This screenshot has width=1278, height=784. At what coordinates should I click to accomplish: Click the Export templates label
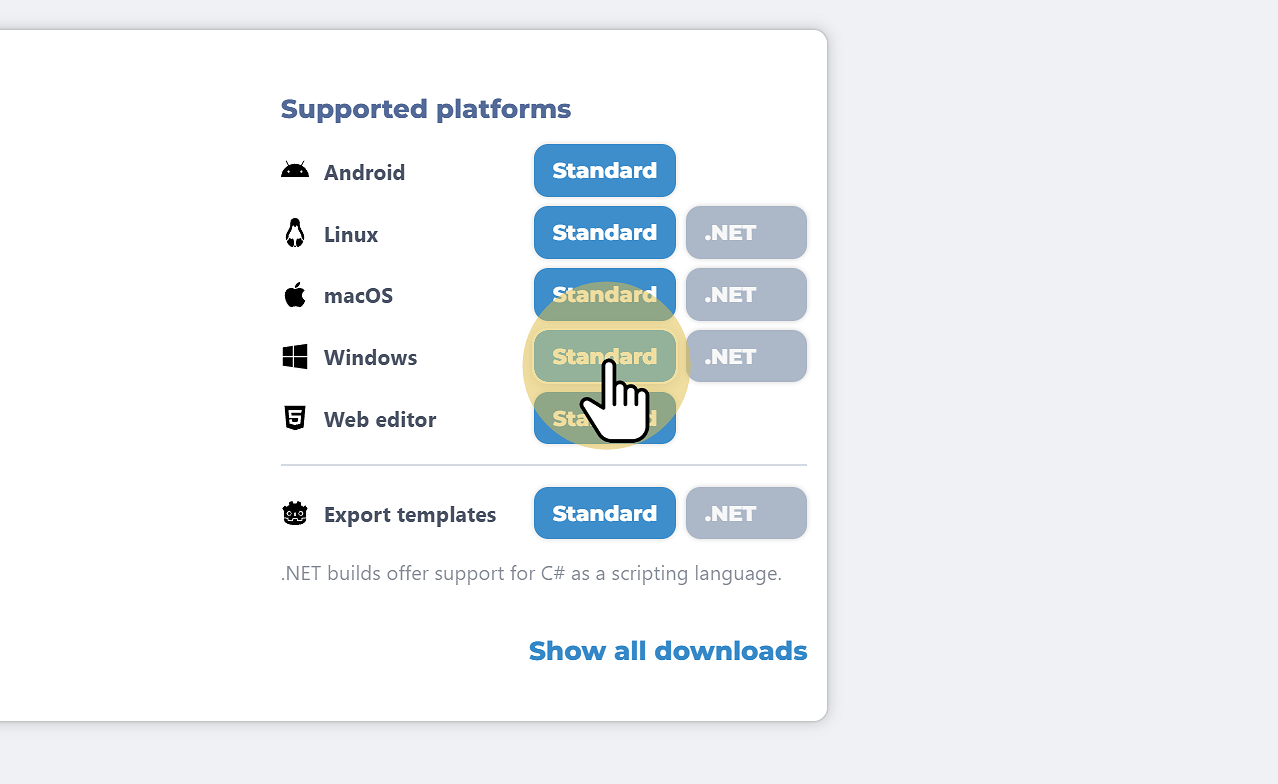pos(410,515)
